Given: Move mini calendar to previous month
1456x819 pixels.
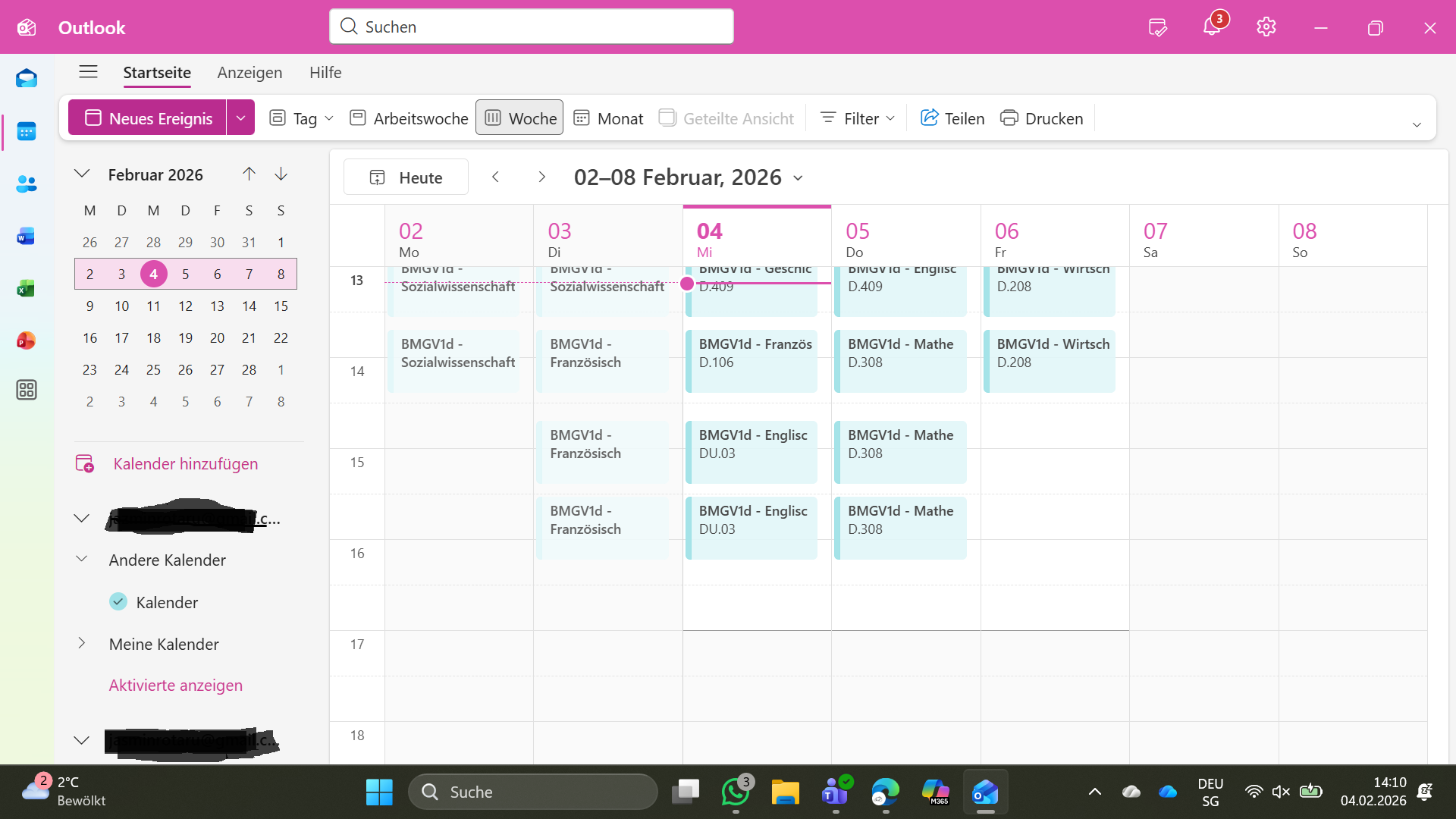Looking at the screenshot, I should pos(249,174).
